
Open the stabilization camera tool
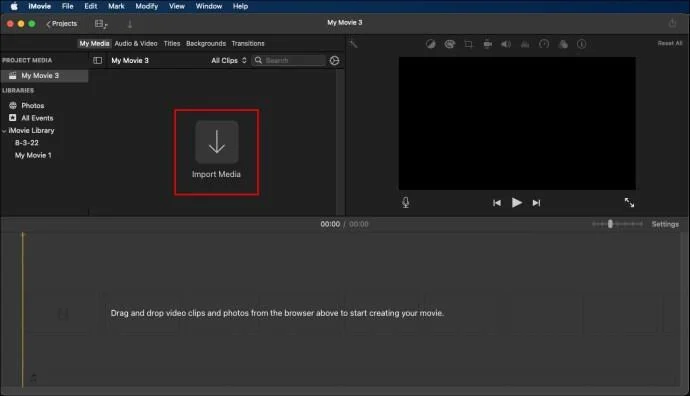[x=488, y=44]
